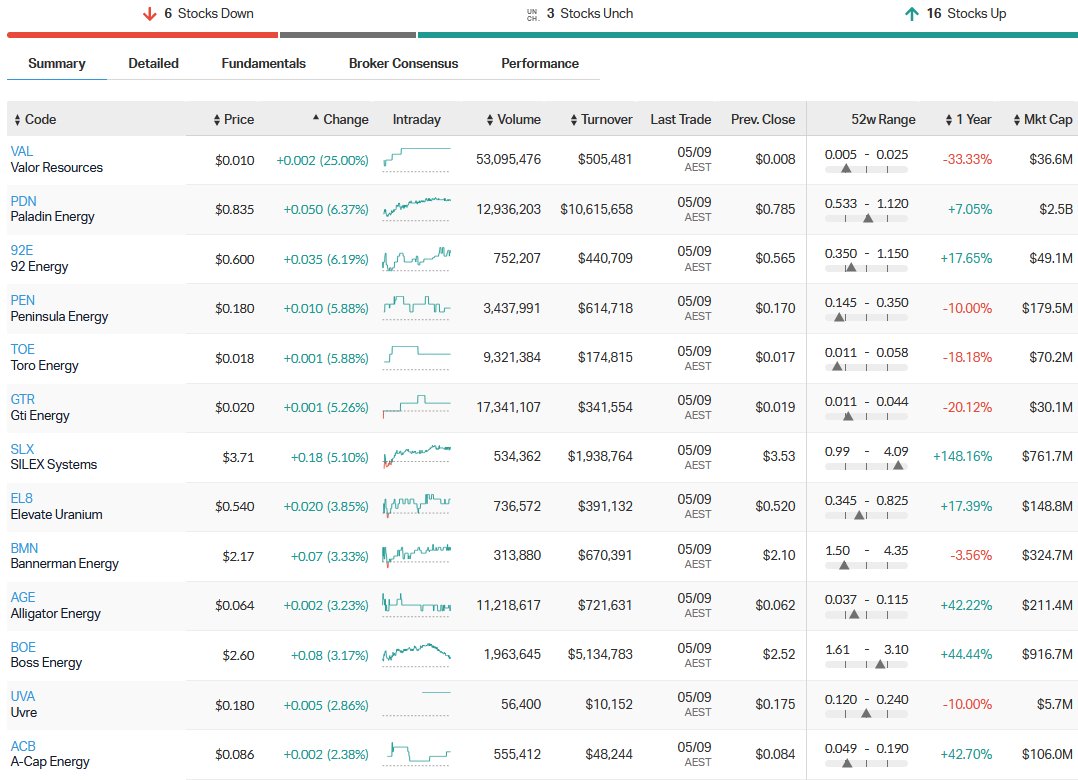This screenshot has width=1078, height=780.
Task: Click Paladin Energy intraday chart
Action: click(x=417, y=208)
